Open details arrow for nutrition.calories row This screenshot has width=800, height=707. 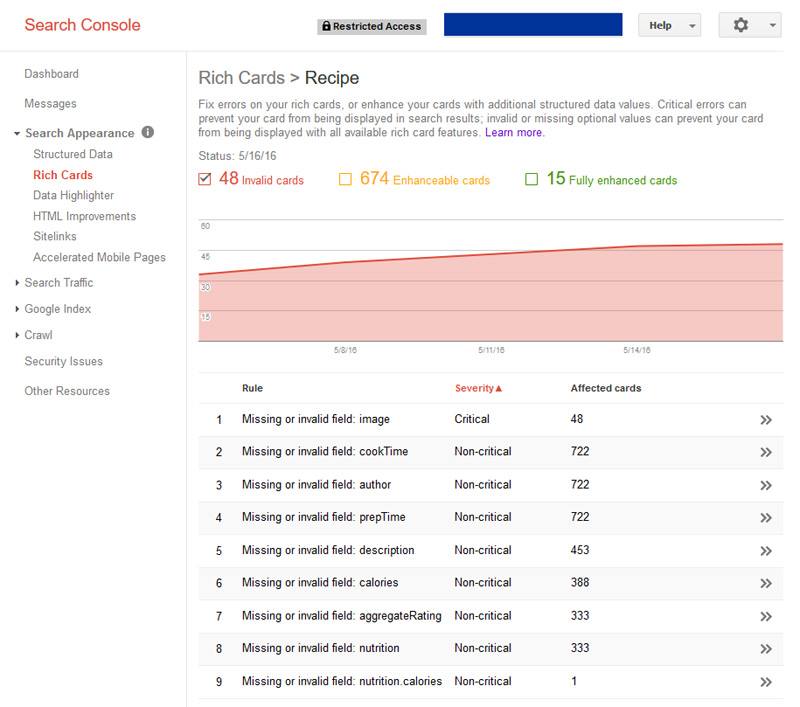click(766, 682)
